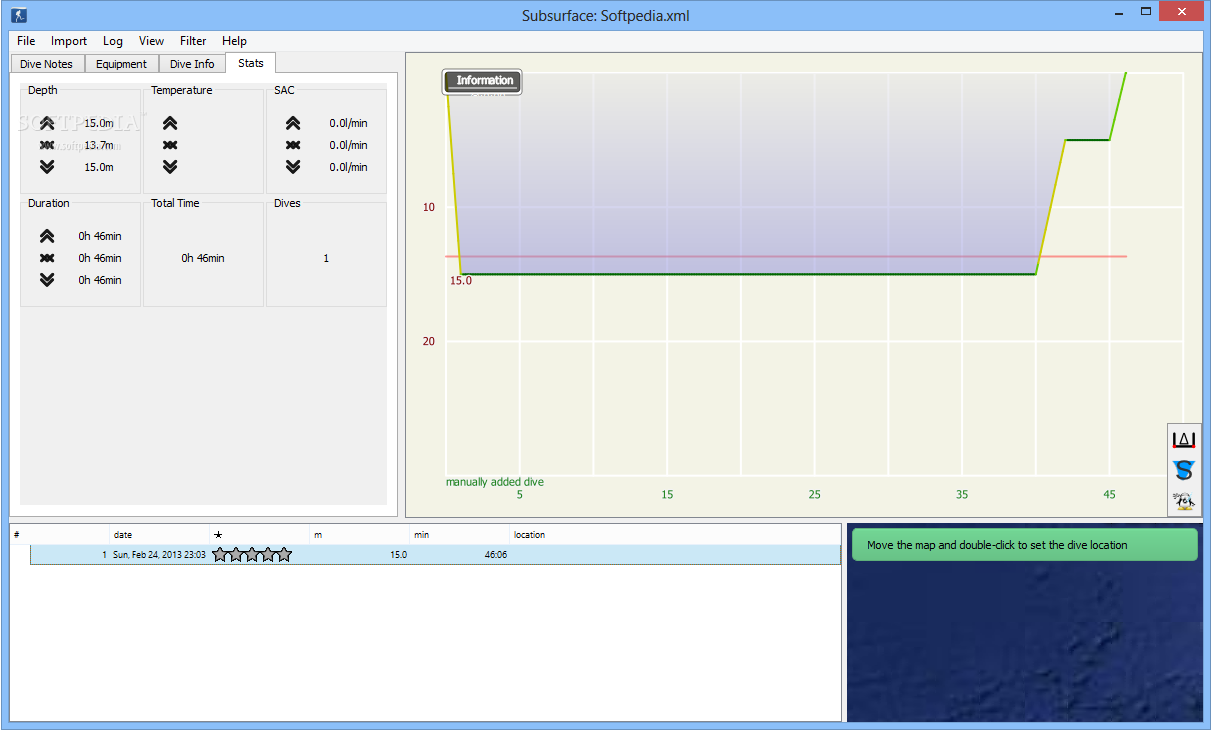
Task: Sort dive list by min duration column
Action: coord(460,535)
